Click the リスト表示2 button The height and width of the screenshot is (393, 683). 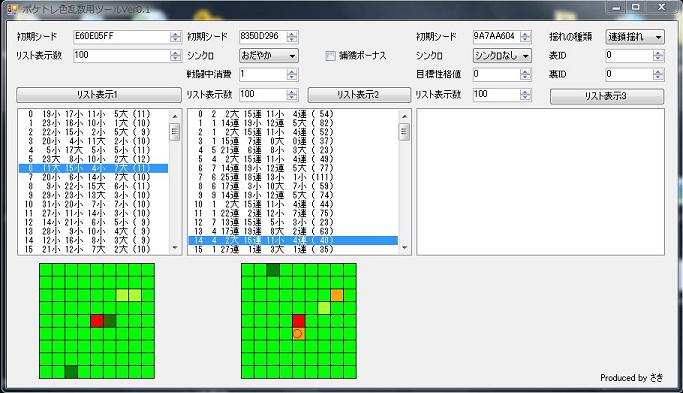pos(359,95)
